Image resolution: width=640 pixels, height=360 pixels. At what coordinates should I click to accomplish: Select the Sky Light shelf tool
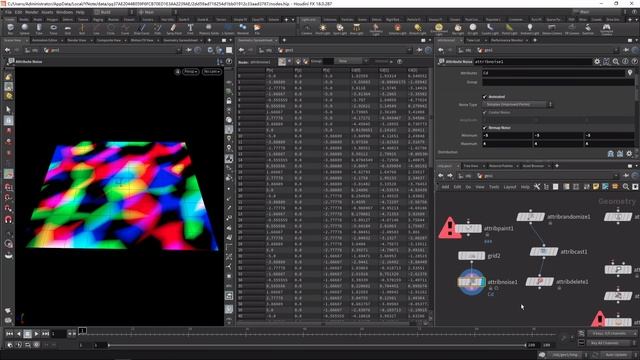click(x=458, y=29)
